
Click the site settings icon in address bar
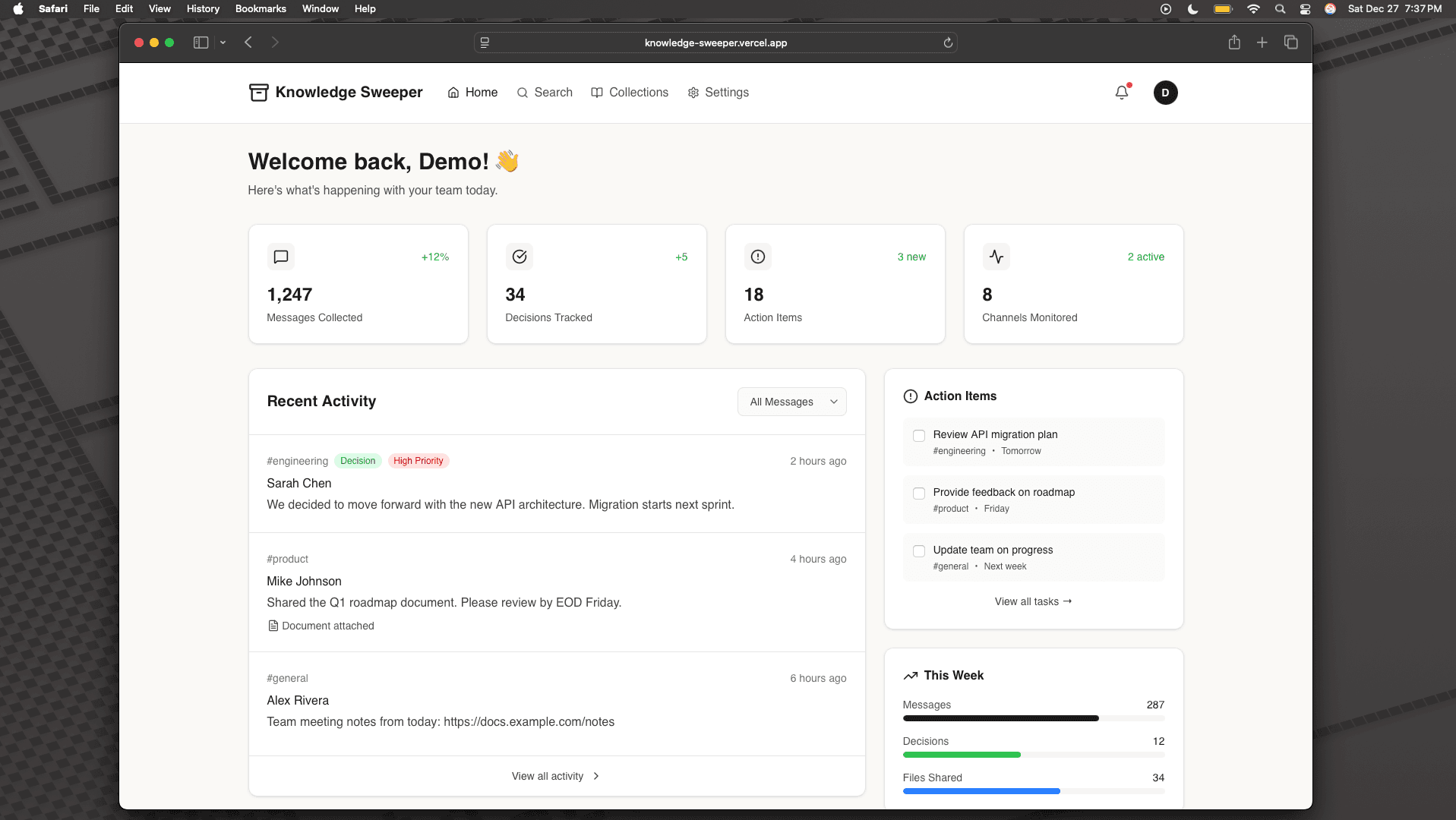pos(485,43)
